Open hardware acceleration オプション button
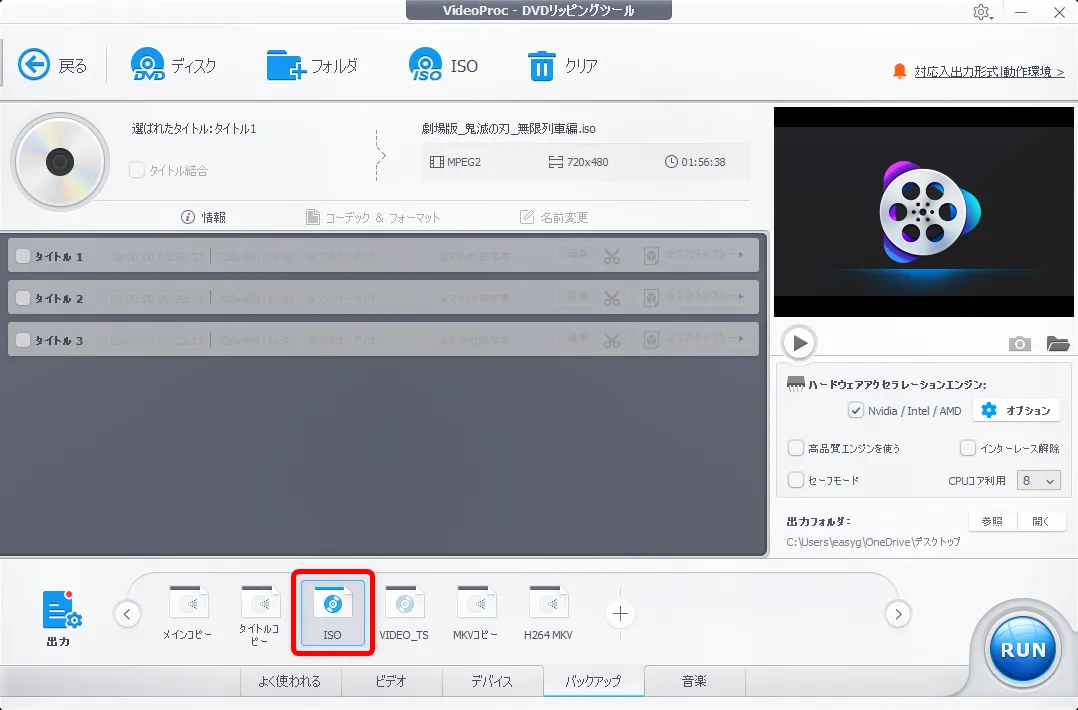Image resolution: width=1078 pixels, height=710 pixels. (x=1016, y=410)
